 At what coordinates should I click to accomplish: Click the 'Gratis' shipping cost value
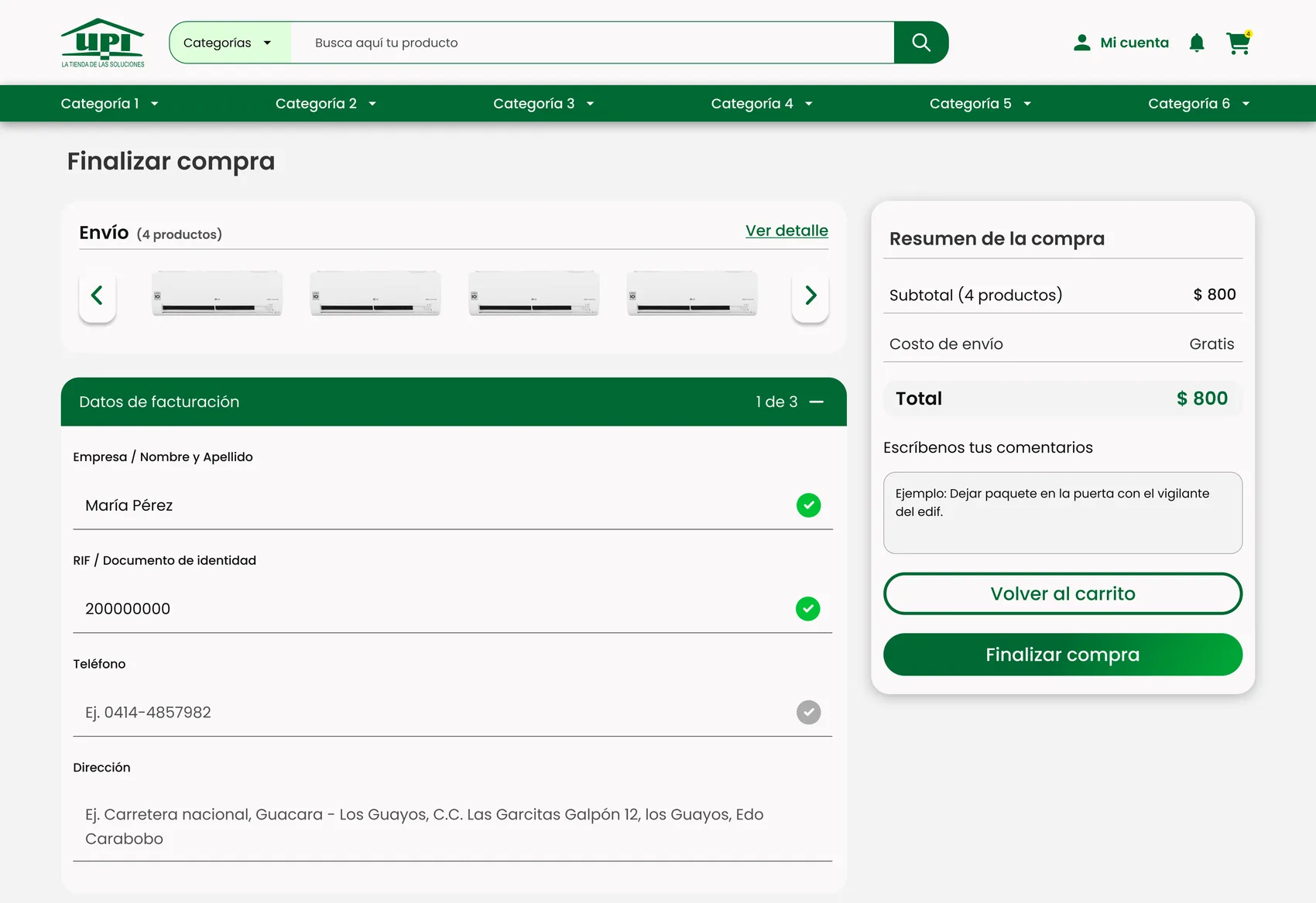pyautogui.click(x=1212, y=344)
